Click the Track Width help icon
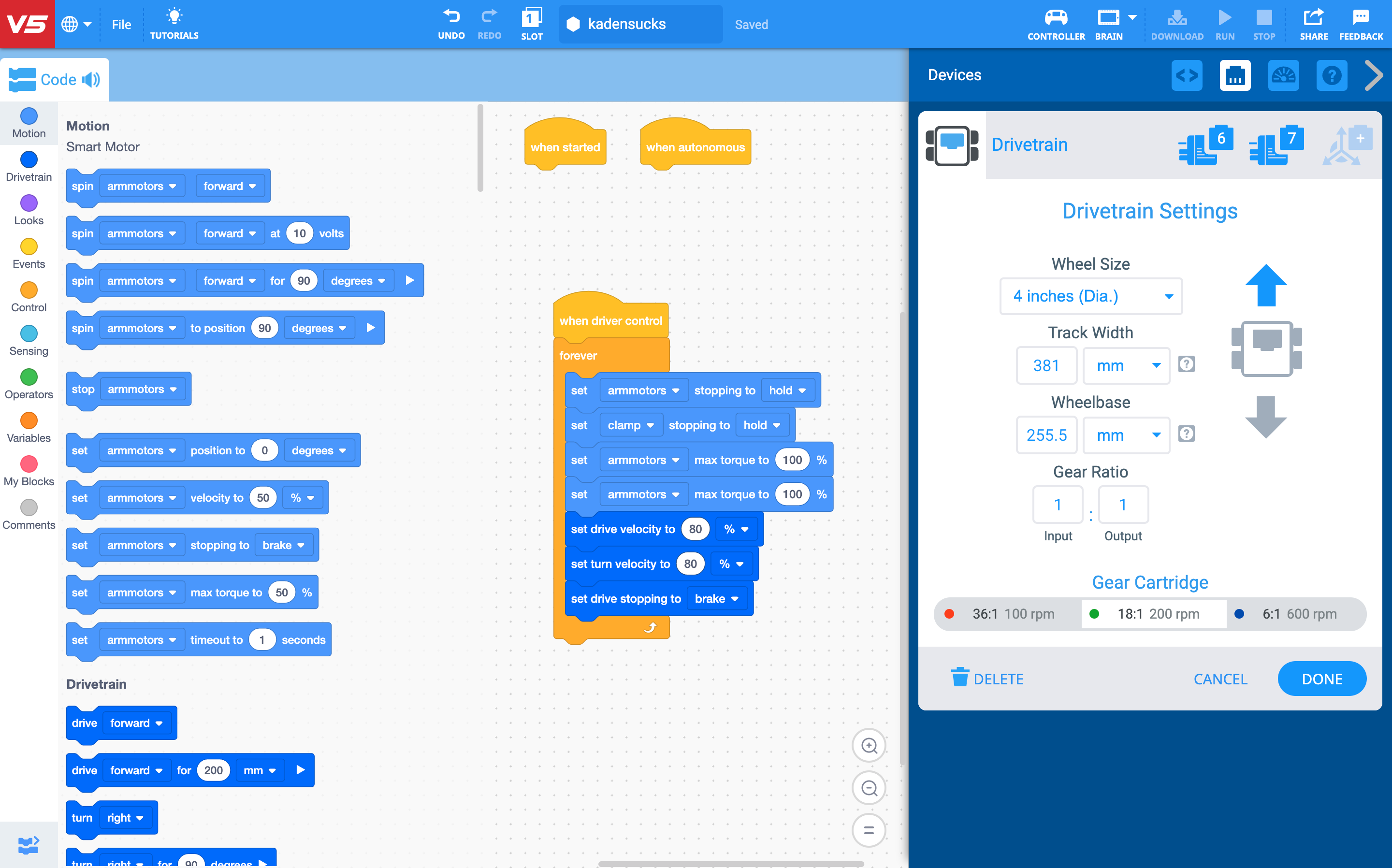 (x=1187, y=364)
